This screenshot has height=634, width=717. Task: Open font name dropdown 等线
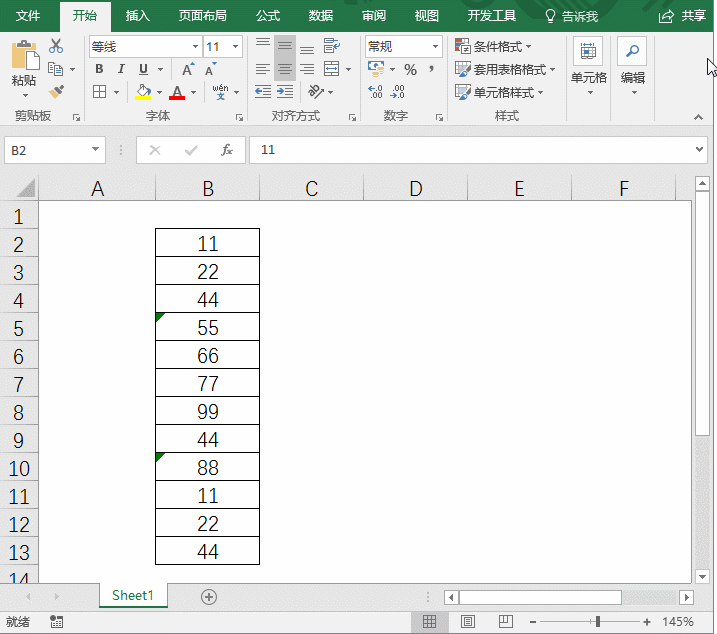195,47
